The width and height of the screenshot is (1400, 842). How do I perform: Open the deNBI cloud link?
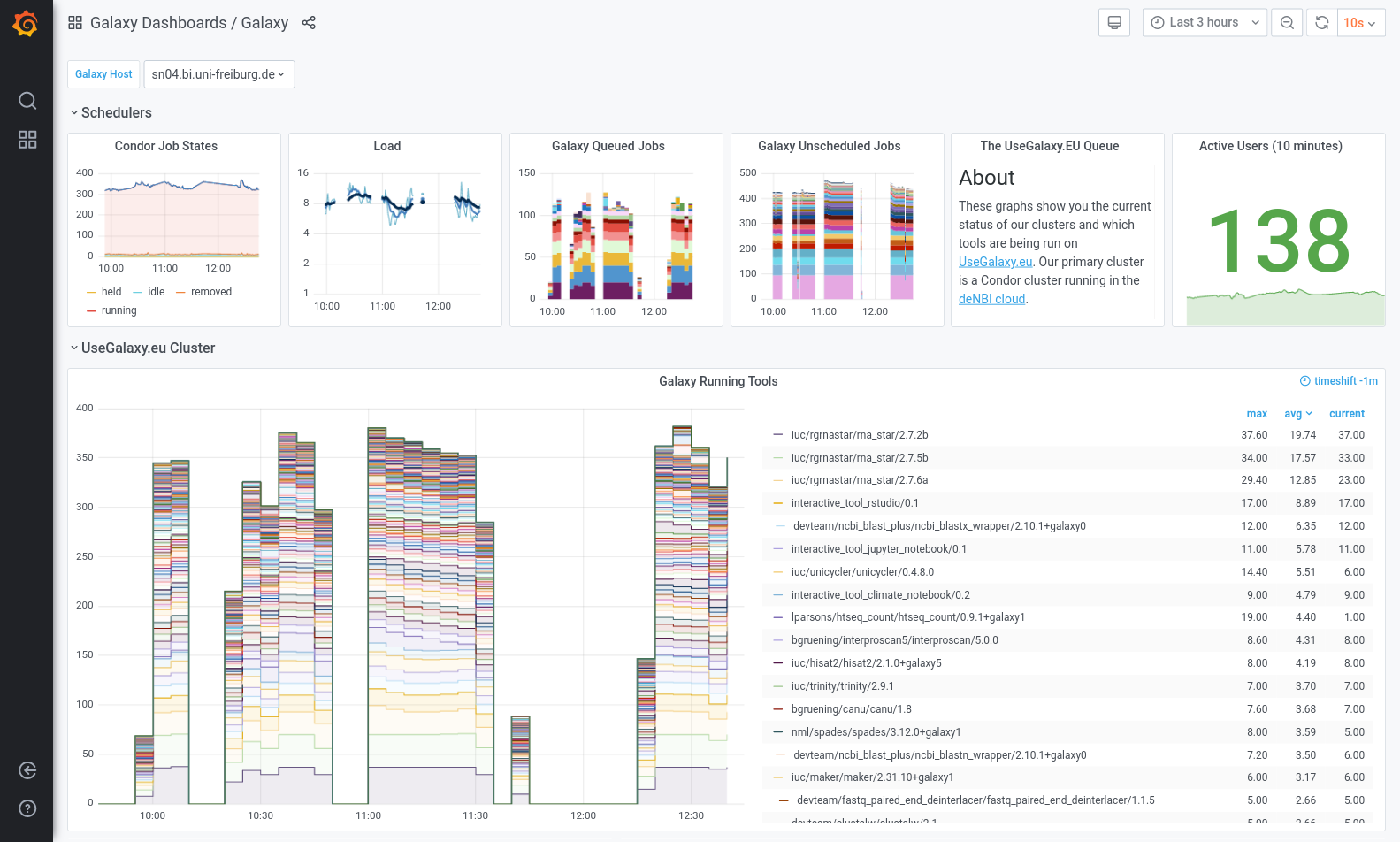991,299
